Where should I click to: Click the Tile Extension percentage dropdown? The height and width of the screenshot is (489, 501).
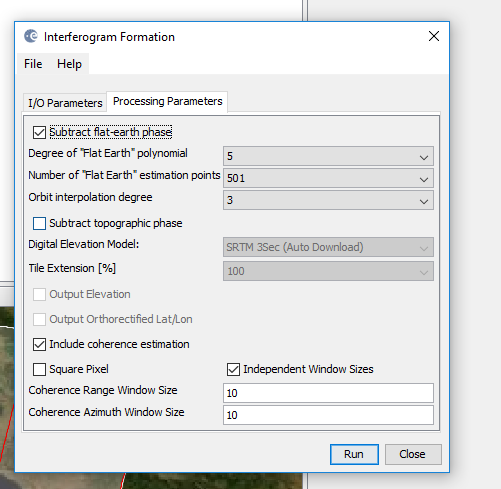coord(328,271)
